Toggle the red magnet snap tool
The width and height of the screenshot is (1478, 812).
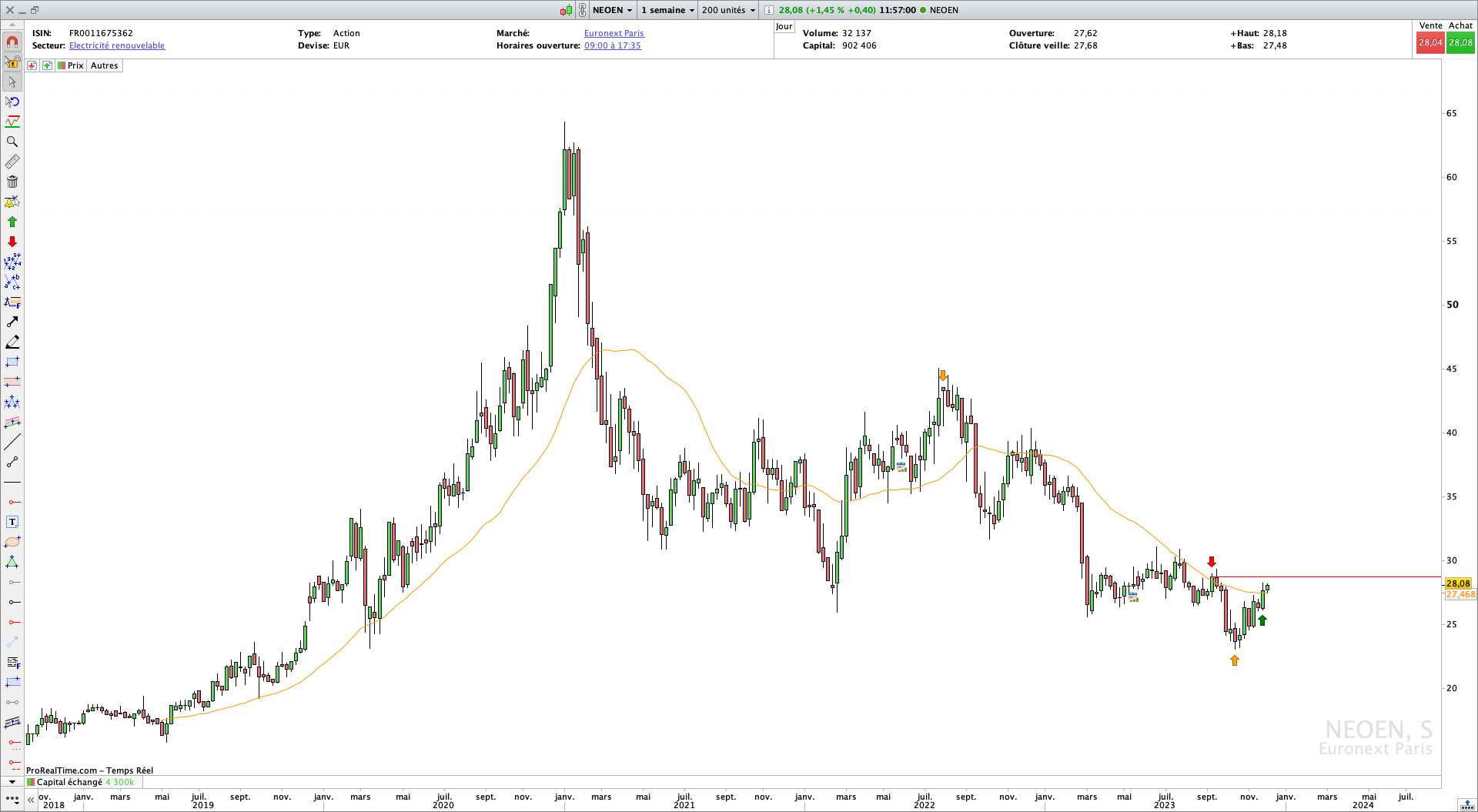tap(12, 42)
